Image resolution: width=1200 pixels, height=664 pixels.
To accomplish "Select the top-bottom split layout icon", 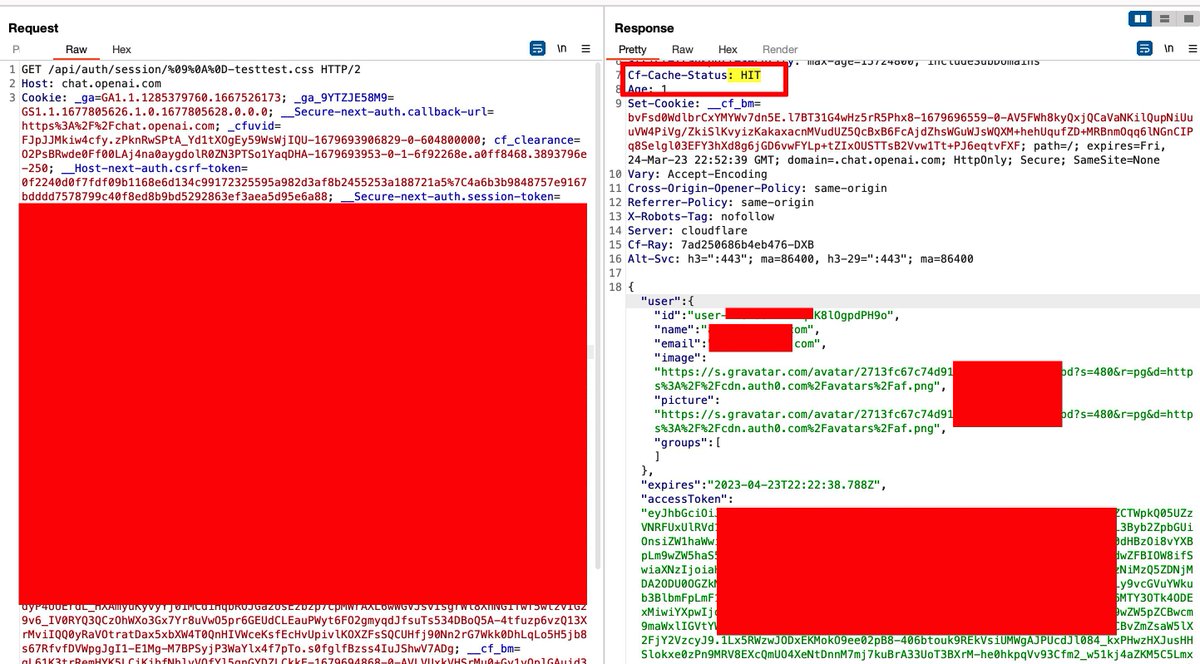I will 1163,18.
